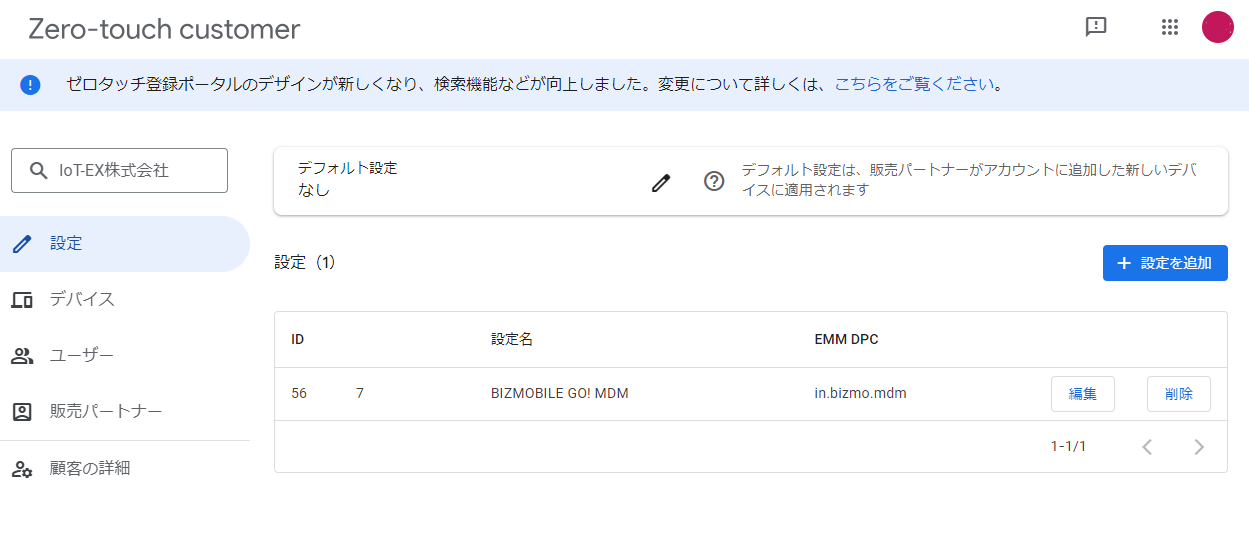Click the blue info icon in banner

click(30, 85)
